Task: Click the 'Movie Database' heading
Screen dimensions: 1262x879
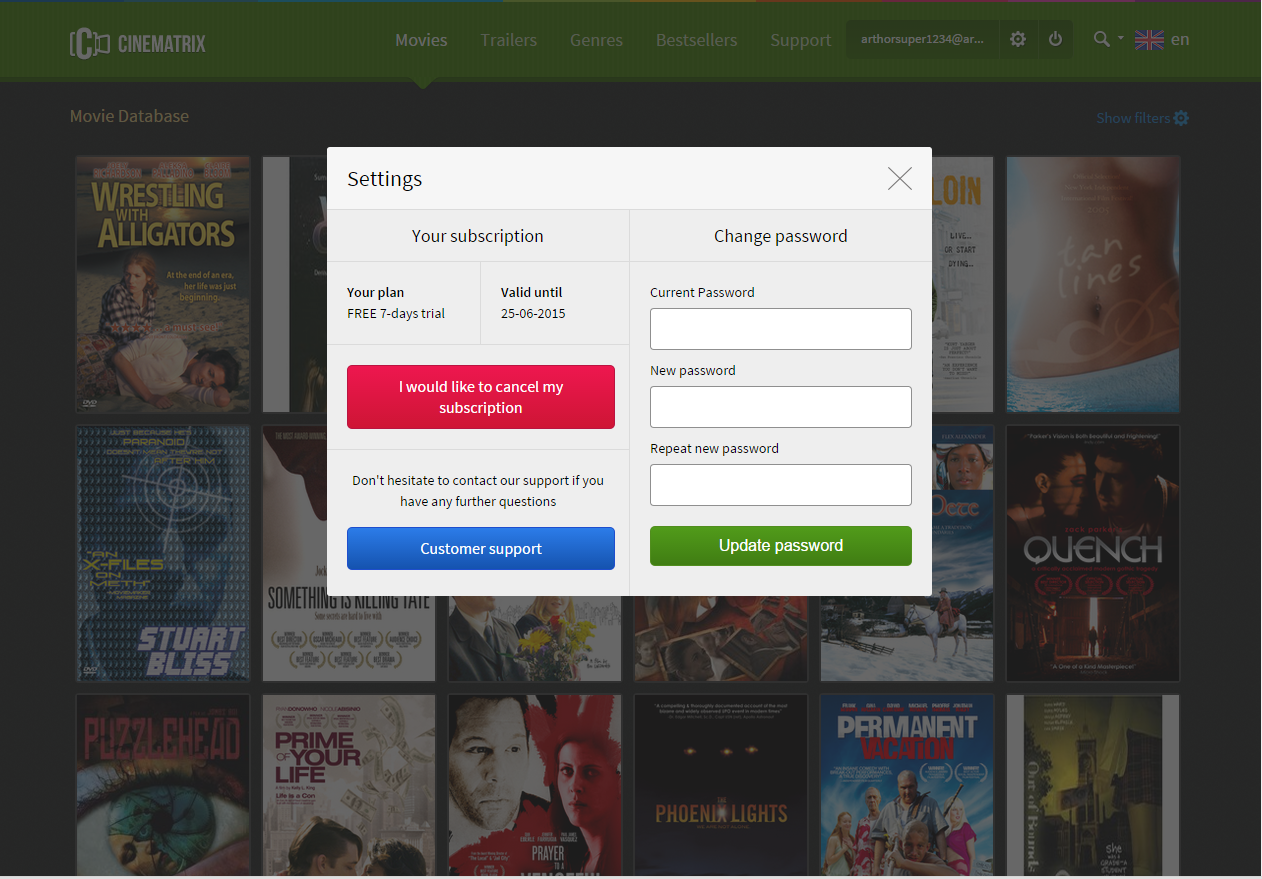Action: point(129,116)
